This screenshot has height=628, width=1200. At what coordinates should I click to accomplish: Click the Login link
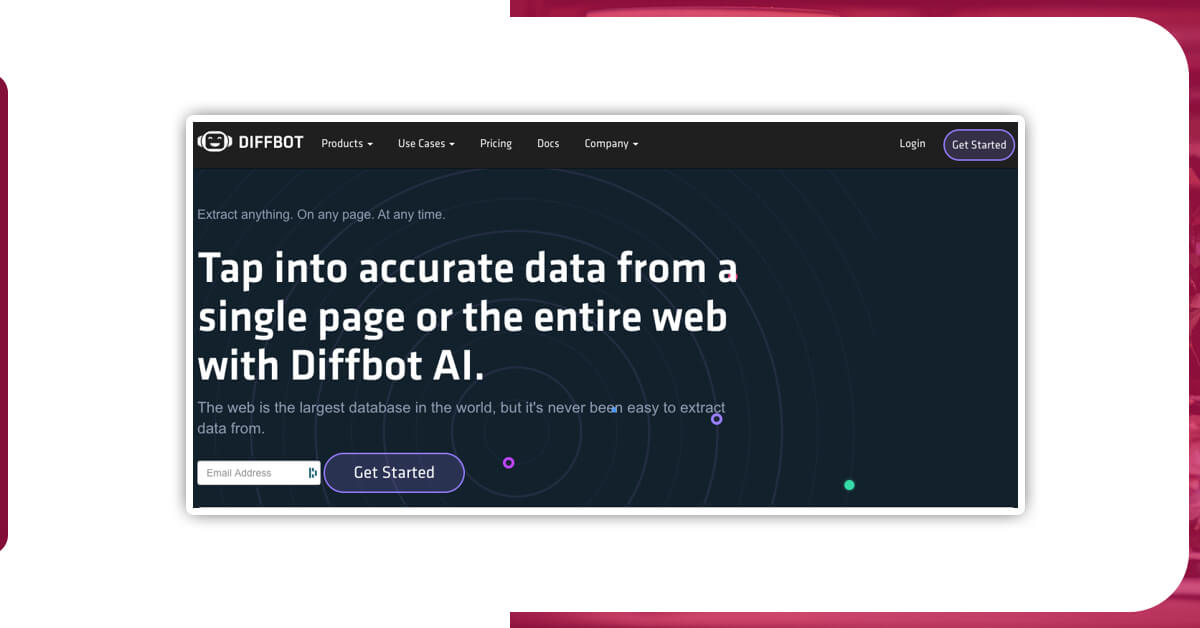tap(912, 144)
